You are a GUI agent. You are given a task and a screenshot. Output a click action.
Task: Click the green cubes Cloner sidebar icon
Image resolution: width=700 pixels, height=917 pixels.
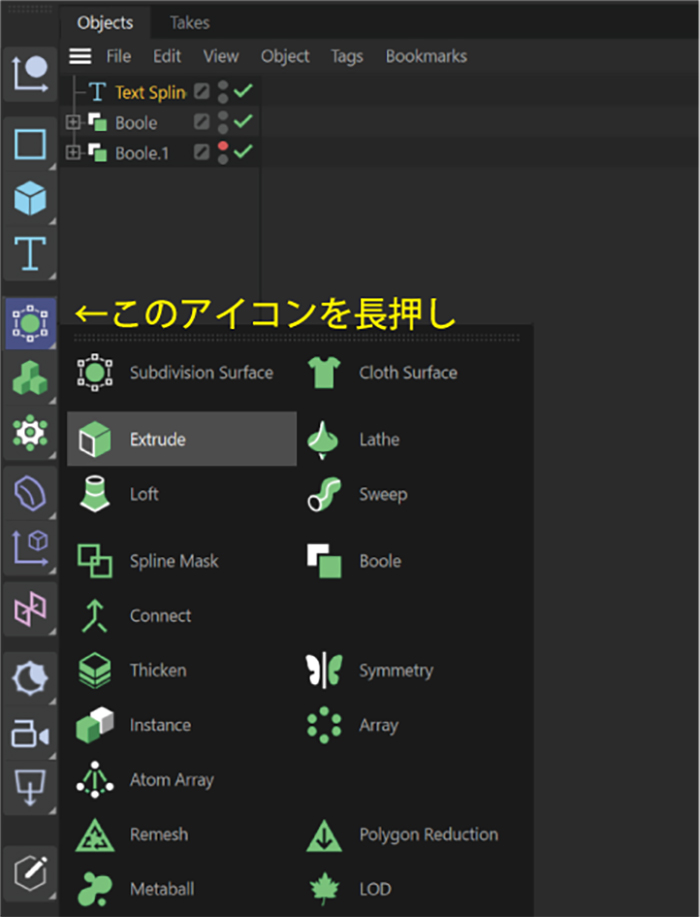30,378
